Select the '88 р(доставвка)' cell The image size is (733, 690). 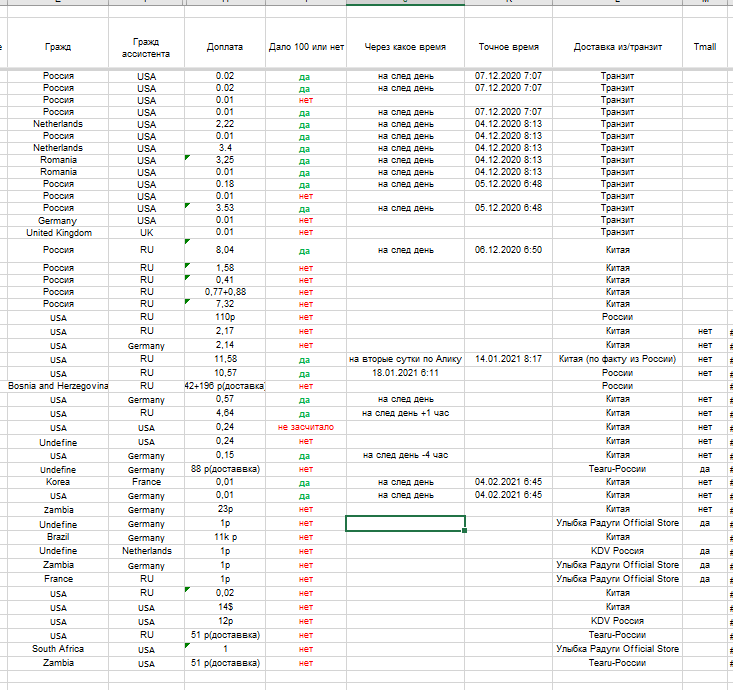coord(225,469)
